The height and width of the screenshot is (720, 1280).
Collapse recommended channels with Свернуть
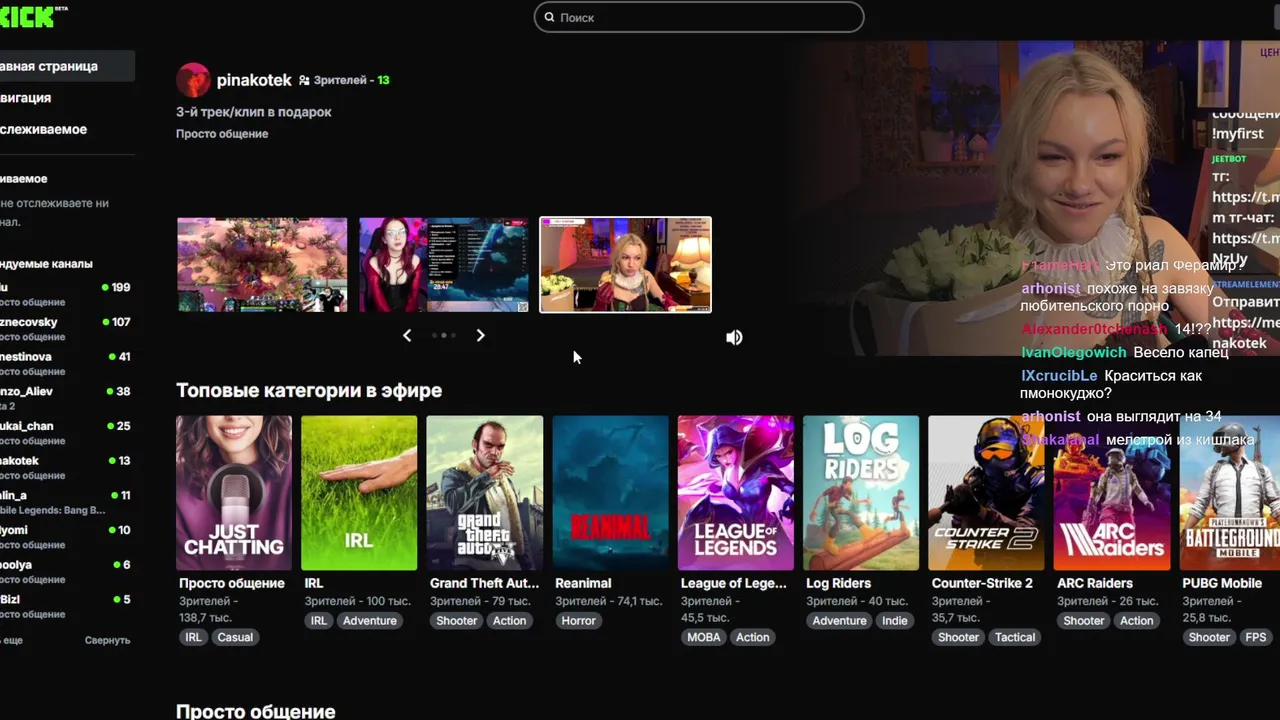tap(107, 640)
